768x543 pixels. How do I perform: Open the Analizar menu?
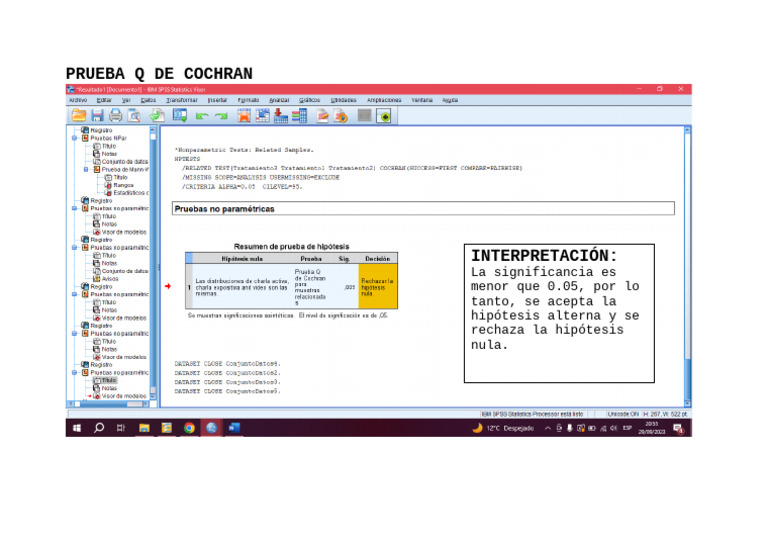(x=279, y=100)
